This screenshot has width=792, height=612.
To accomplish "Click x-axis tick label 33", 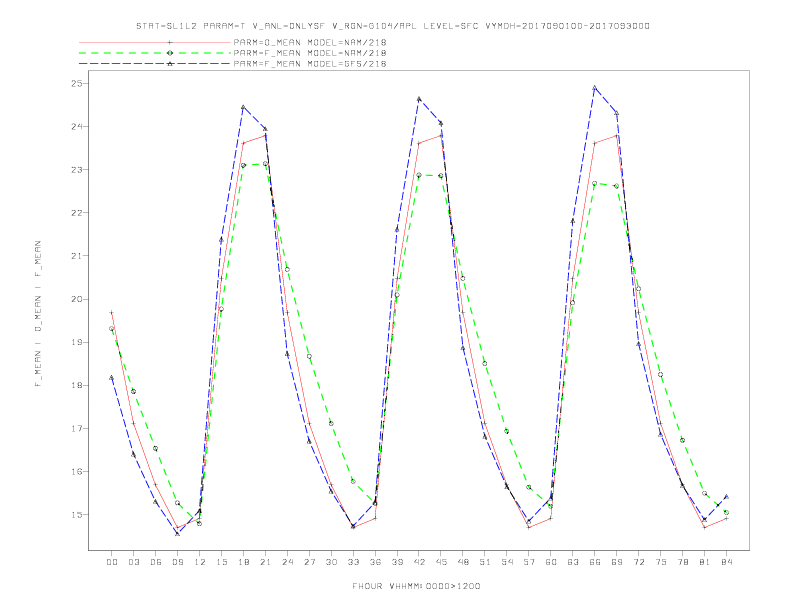I will click(x=353, y=562).
